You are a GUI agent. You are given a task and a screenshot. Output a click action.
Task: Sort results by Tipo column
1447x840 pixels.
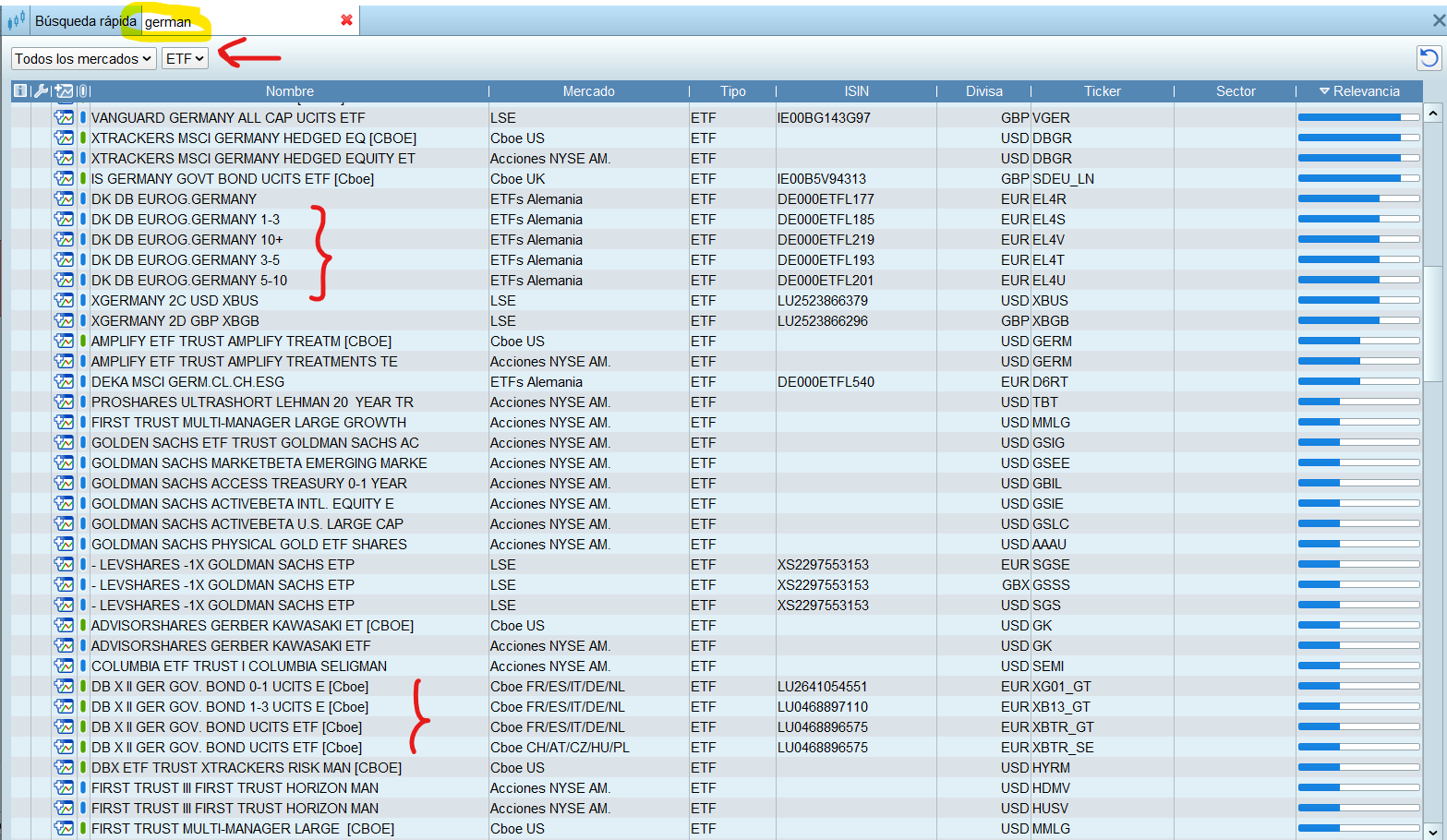point(733,90)
